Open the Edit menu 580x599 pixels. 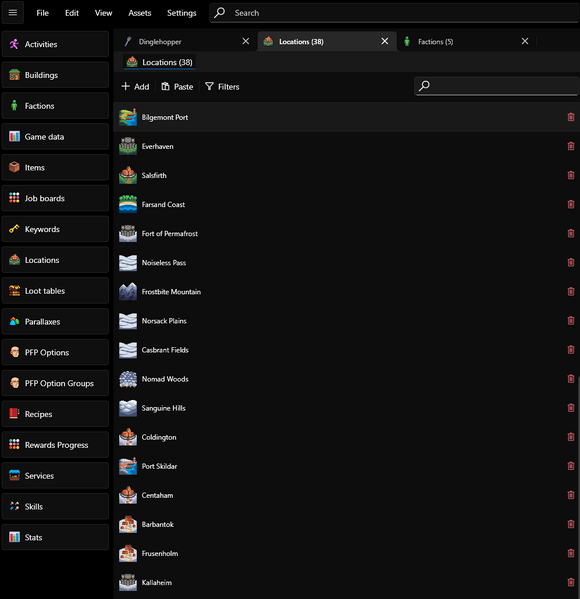[x=72, y=13]
